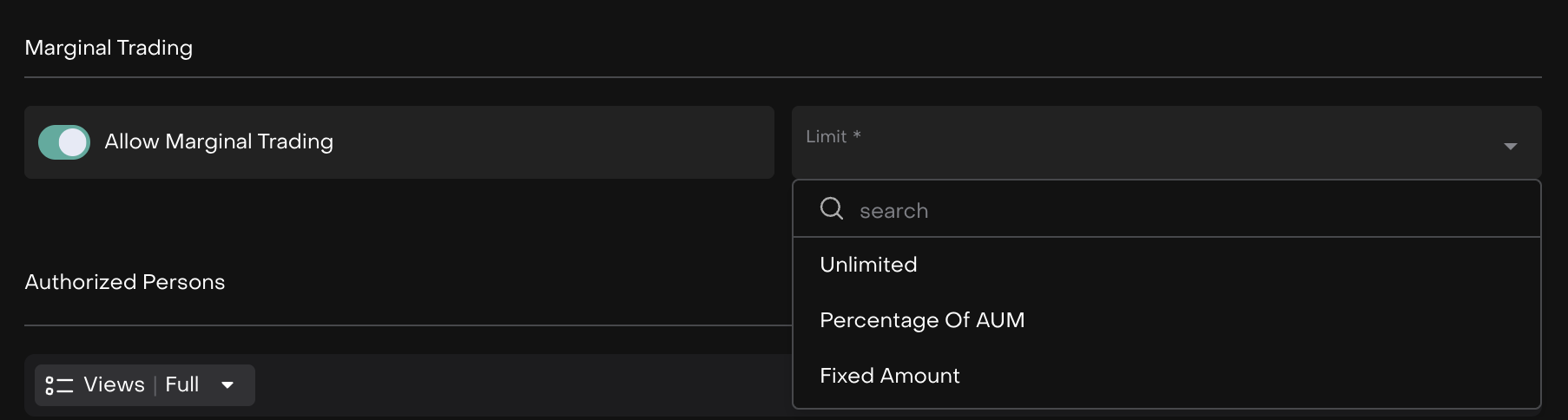
Task: Choose "Percentage Of AUM" from the list
Action: (922, 320)
